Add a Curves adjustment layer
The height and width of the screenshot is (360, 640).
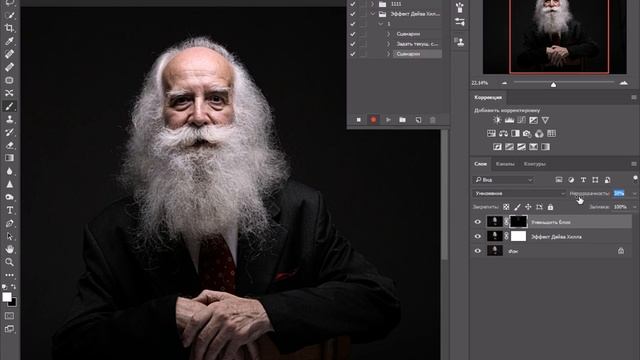tap(521, 120)
